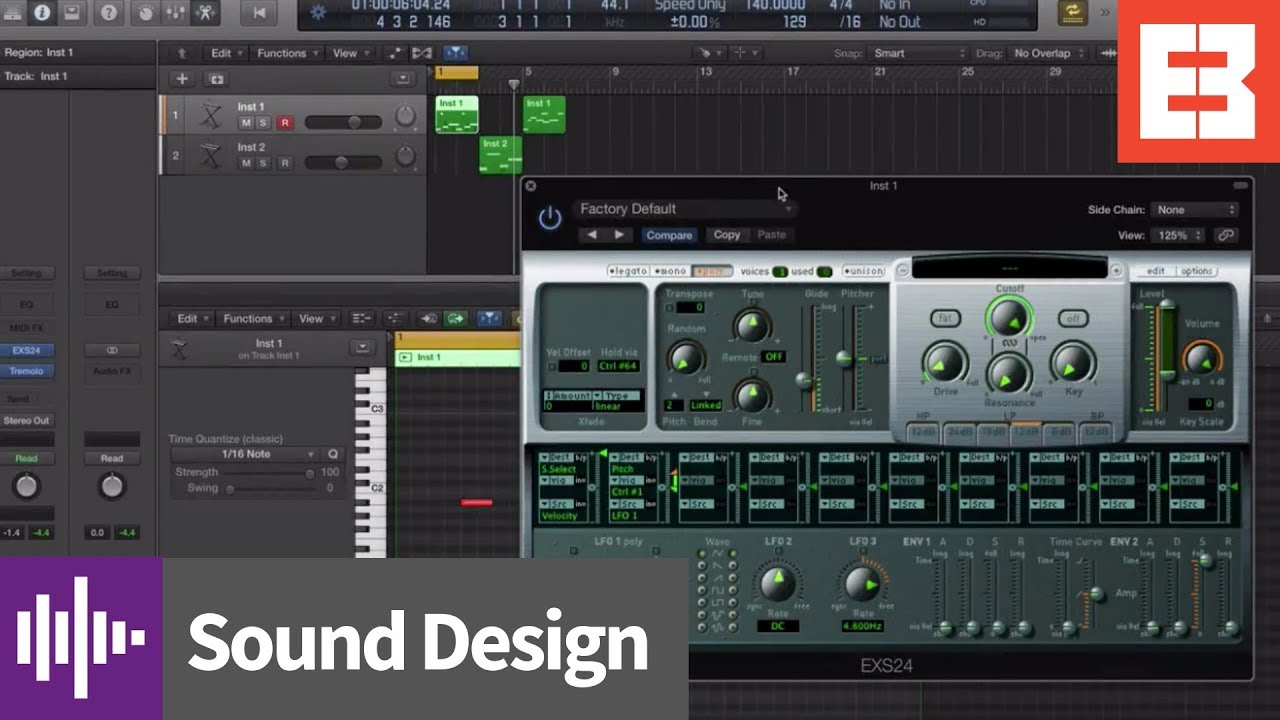Select the Inst 2 region in the arrangement

(501, 155)
